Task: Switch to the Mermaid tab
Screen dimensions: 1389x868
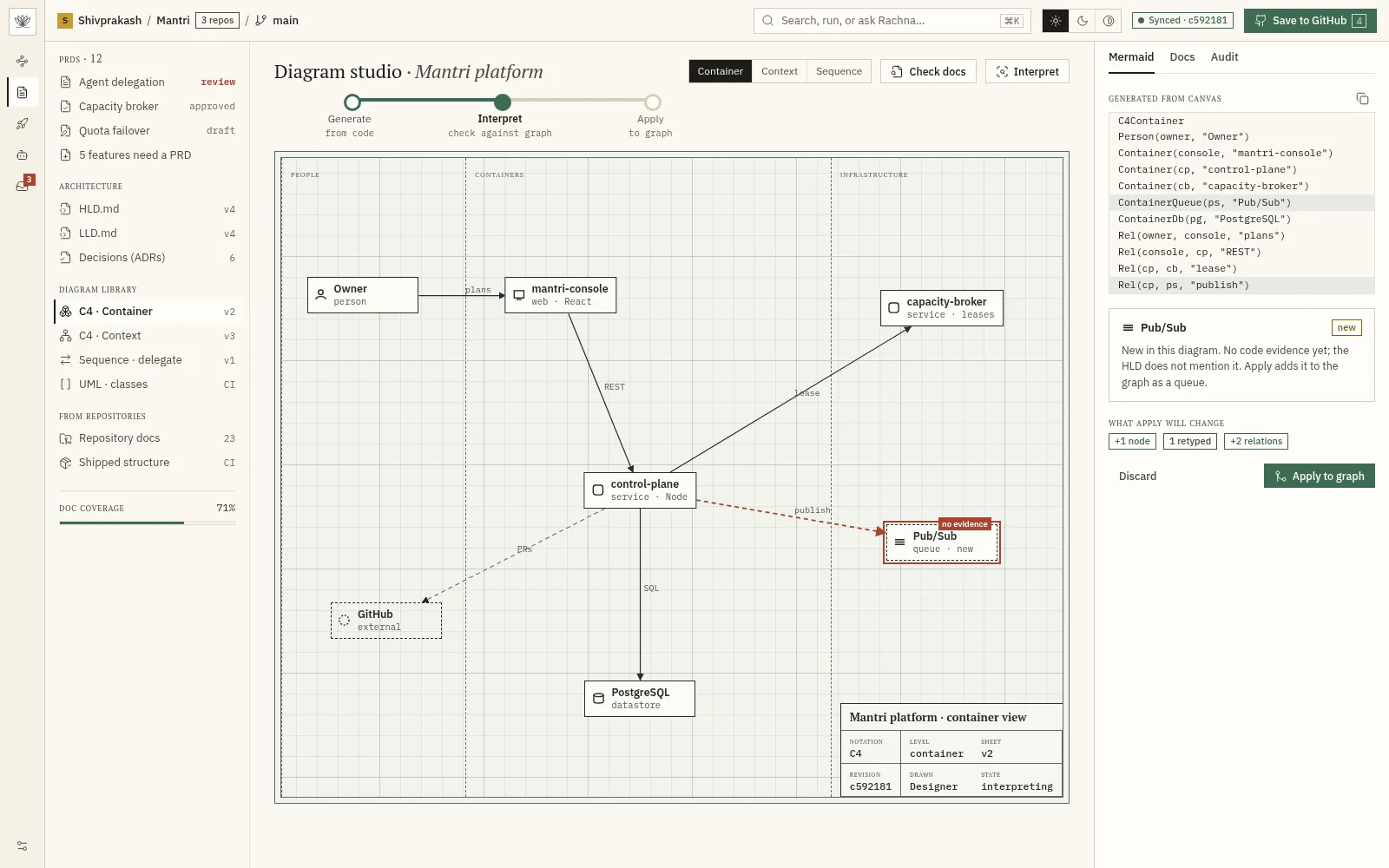Action: click(1131, 57)
